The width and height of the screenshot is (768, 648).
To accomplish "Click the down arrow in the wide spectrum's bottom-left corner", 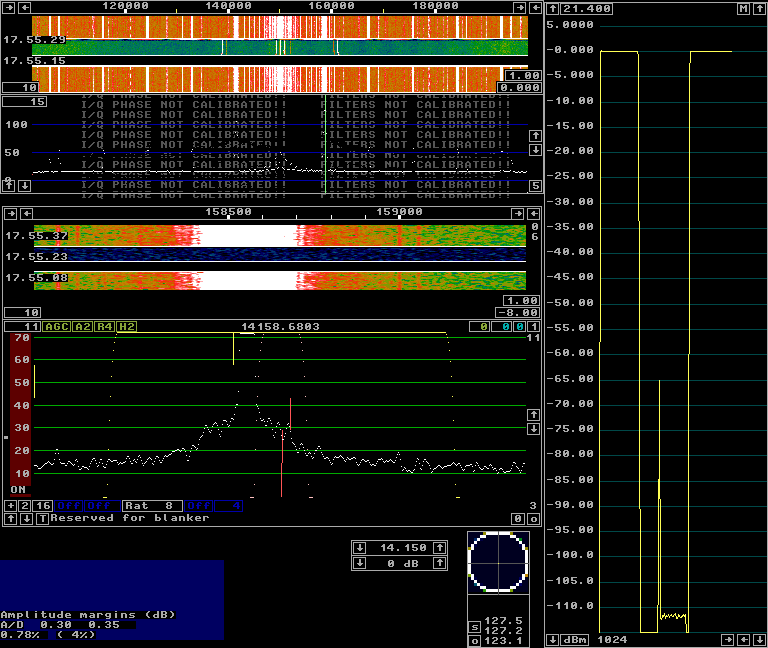I will pos(24,186).
